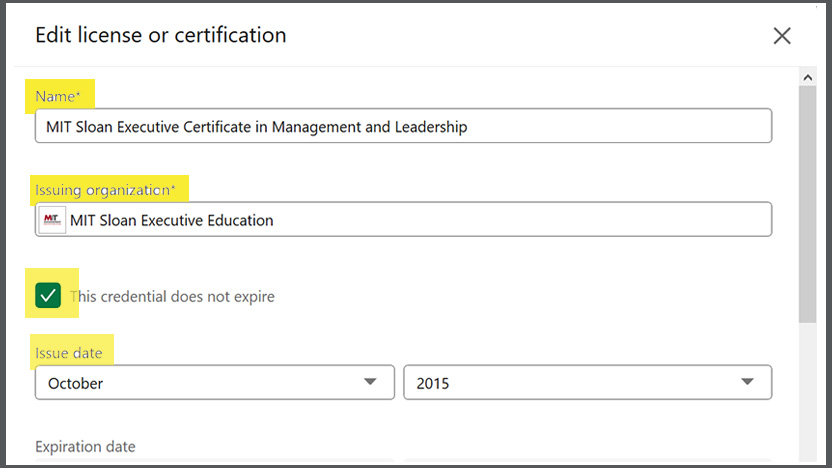Image resolution: width=832 pixels, height=468 pixels.
Task: Close the Edit license or certification dialog
Action: point(782,36)
